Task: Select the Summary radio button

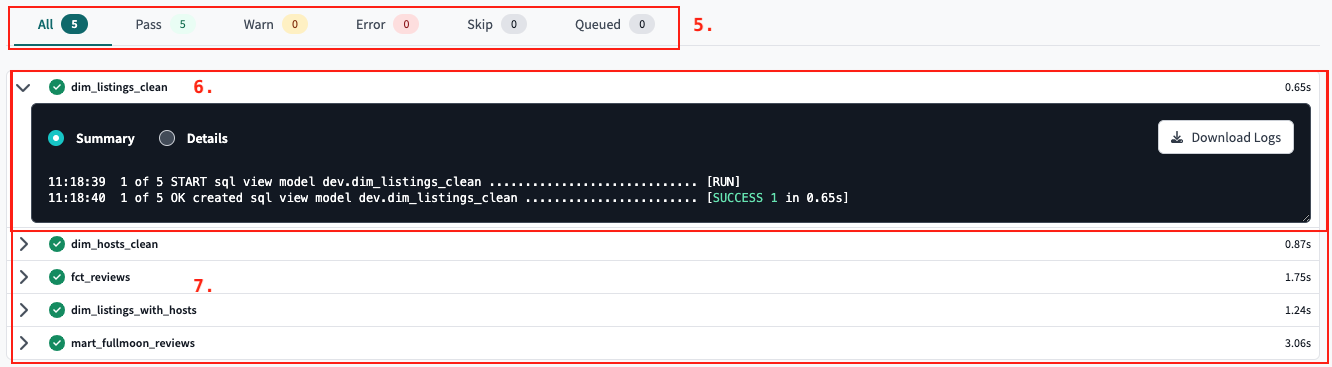Action: 56,138
